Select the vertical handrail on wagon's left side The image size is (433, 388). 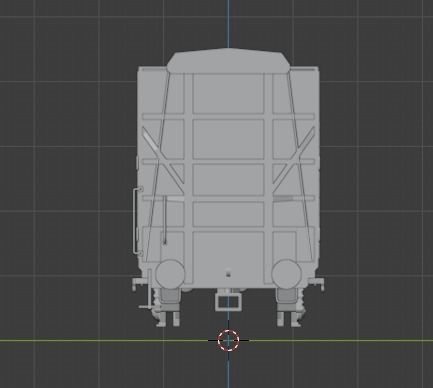pos(137,221)
